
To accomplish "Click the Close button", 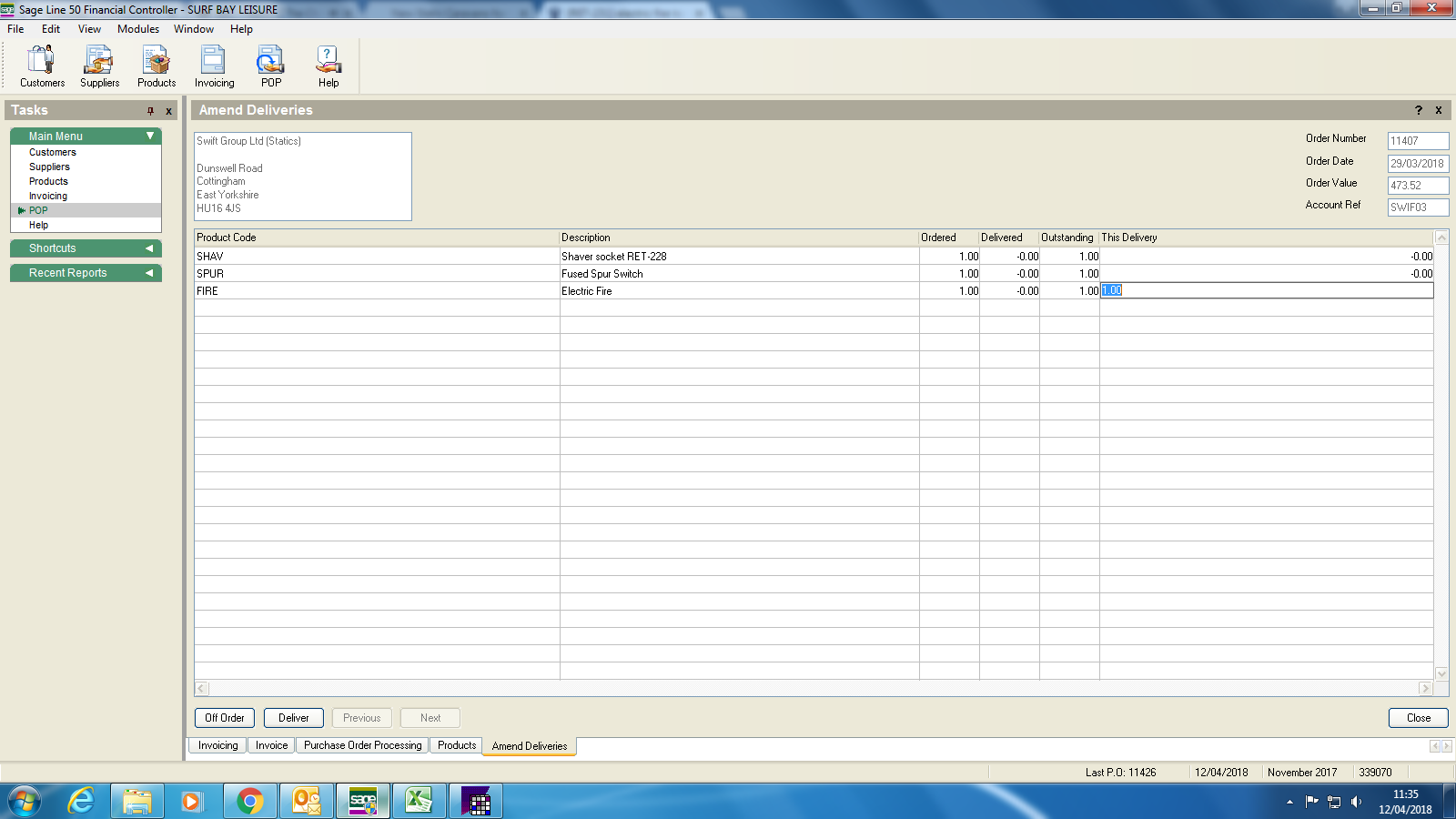I will (x=1419, y=718).
